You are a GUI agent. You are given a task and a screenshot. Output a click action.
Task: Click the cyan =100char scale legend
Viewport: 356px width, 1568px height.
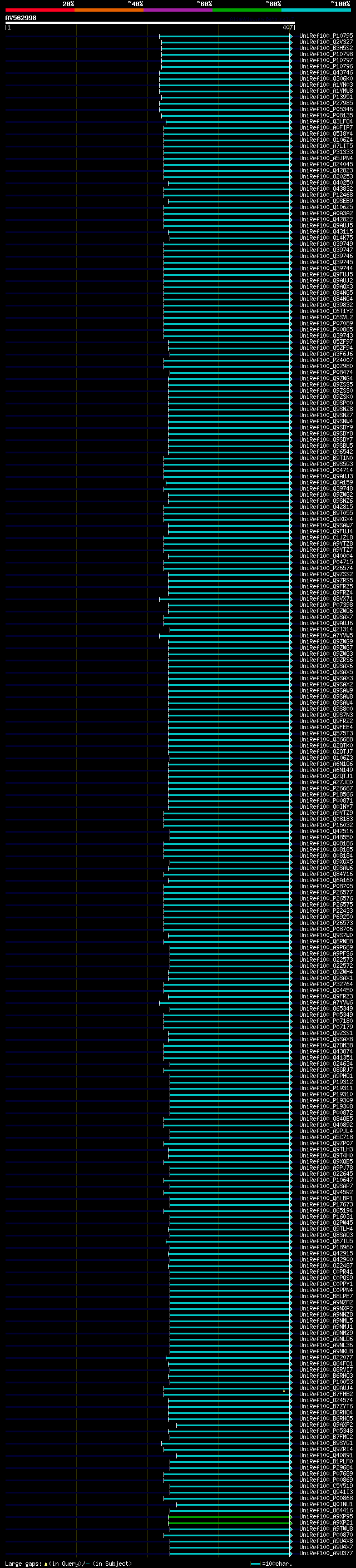pyautogui.click(x=271, y=1564)
